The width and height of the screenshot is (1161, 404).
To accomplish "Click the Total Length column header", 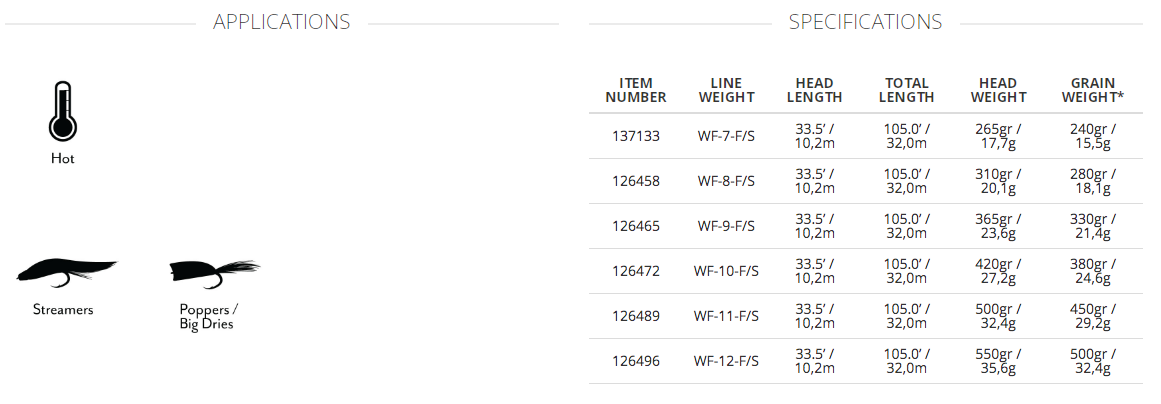I will coord(907,90).
